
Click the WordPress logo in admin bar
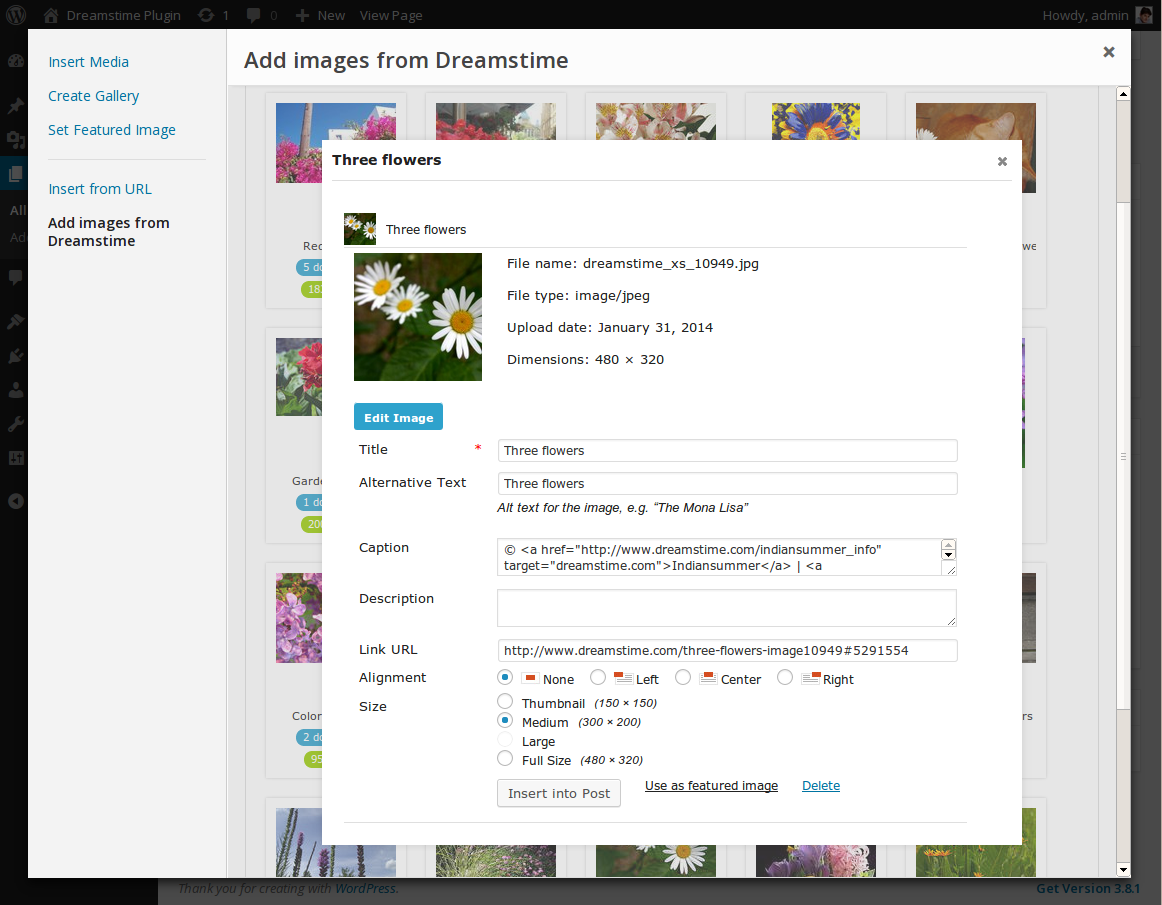[x=16, y=15]
